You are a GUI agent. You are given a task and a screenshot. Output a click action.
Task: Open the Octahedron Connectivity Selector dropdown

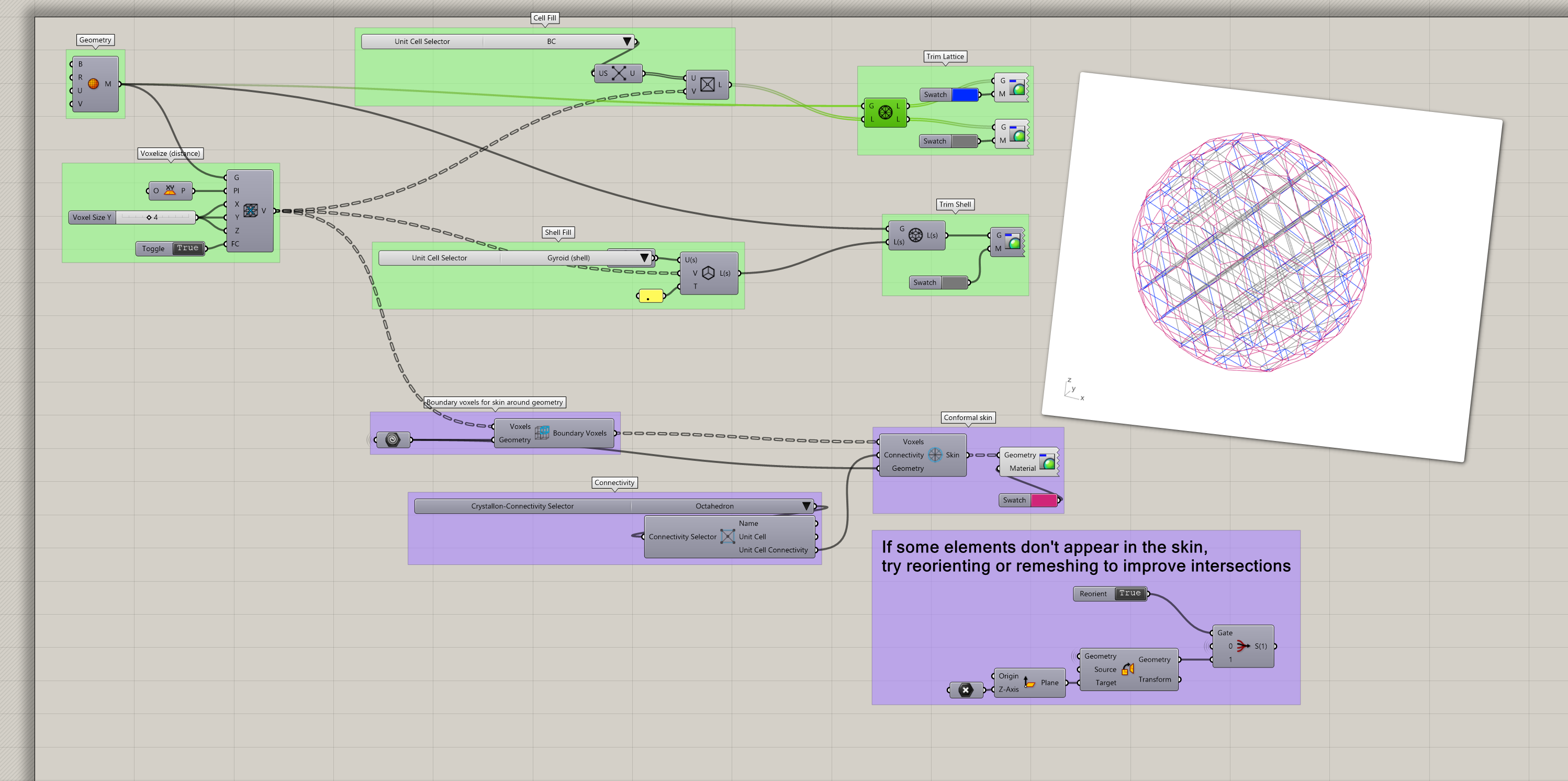pyautogui.click(x=806, y=506)
